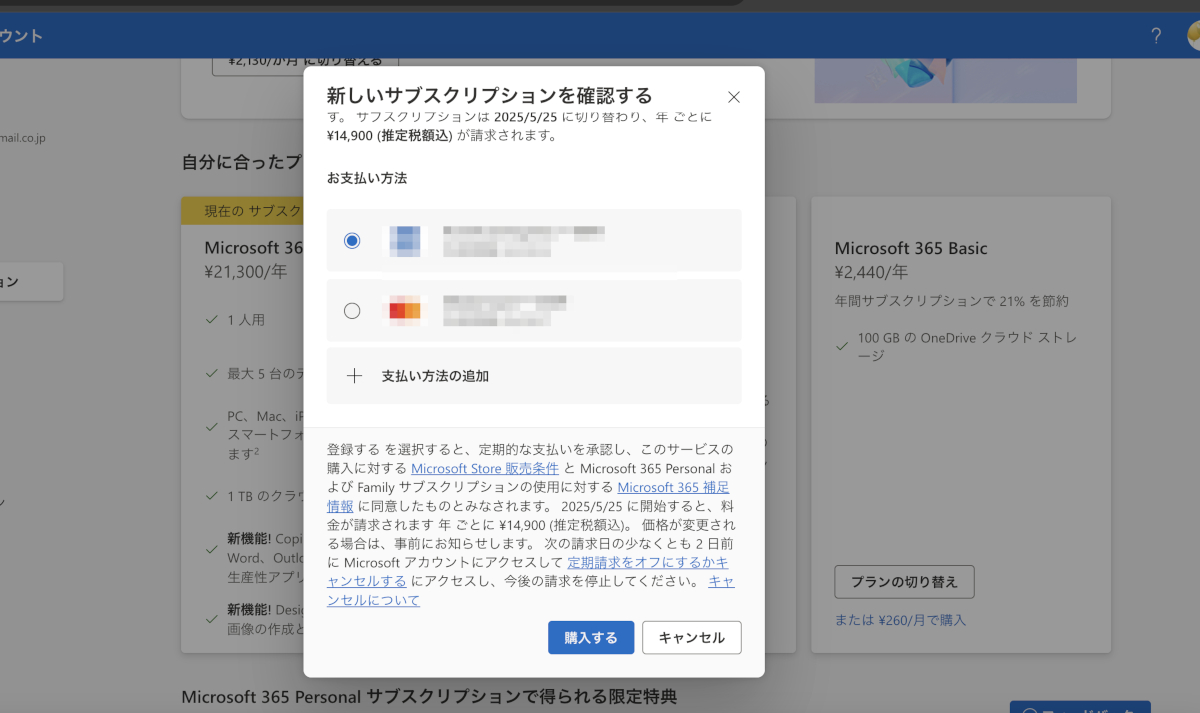This screenshot has height=713, width=1200.
Task: Open the account avatar menu
Action: point(1192,35)
